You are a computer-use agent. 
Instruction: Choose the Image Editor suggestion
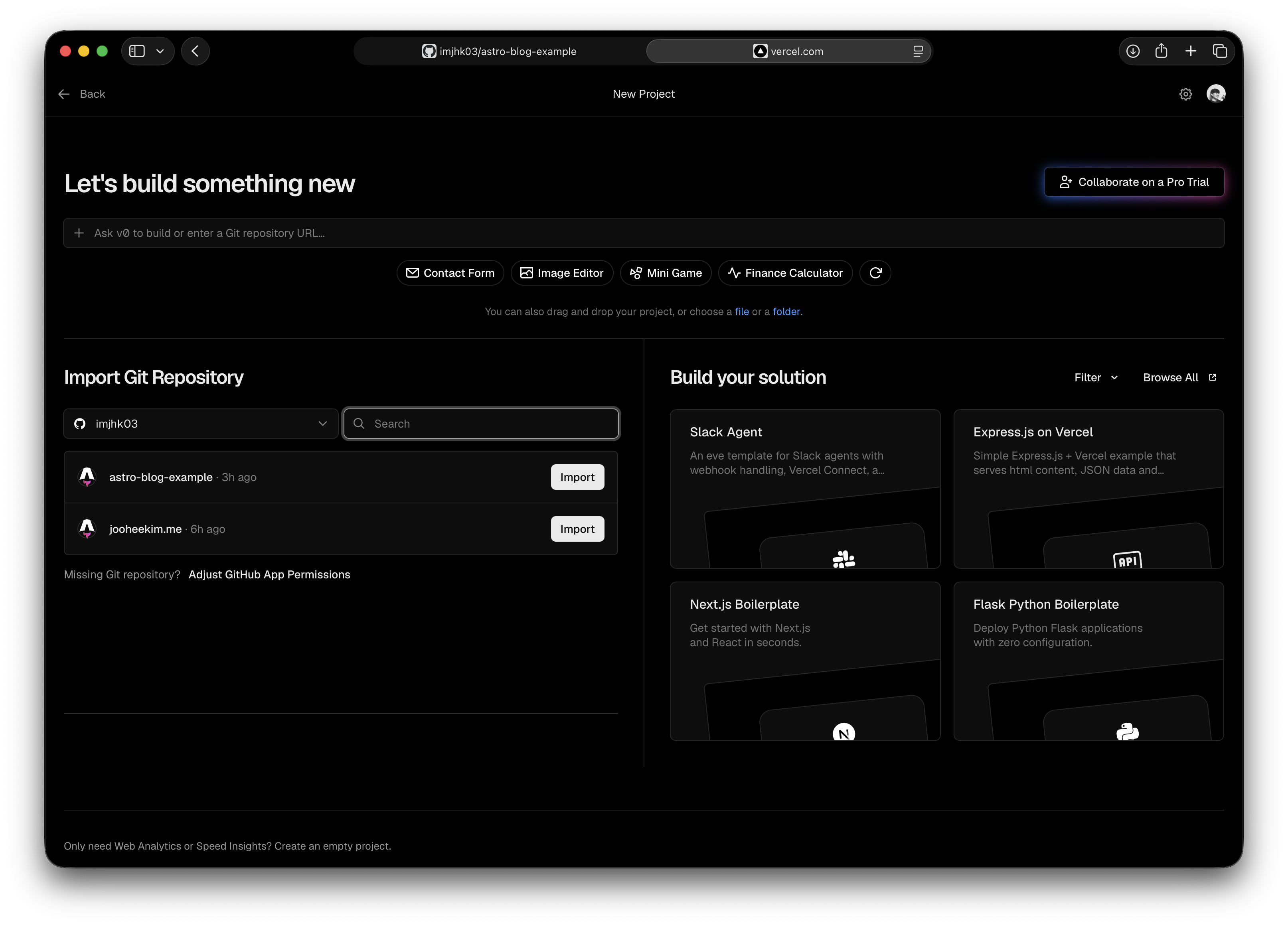562,273
